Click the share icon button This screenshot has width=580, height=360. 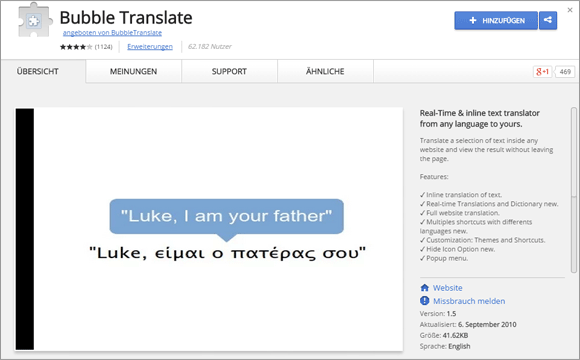coord(548,20)
